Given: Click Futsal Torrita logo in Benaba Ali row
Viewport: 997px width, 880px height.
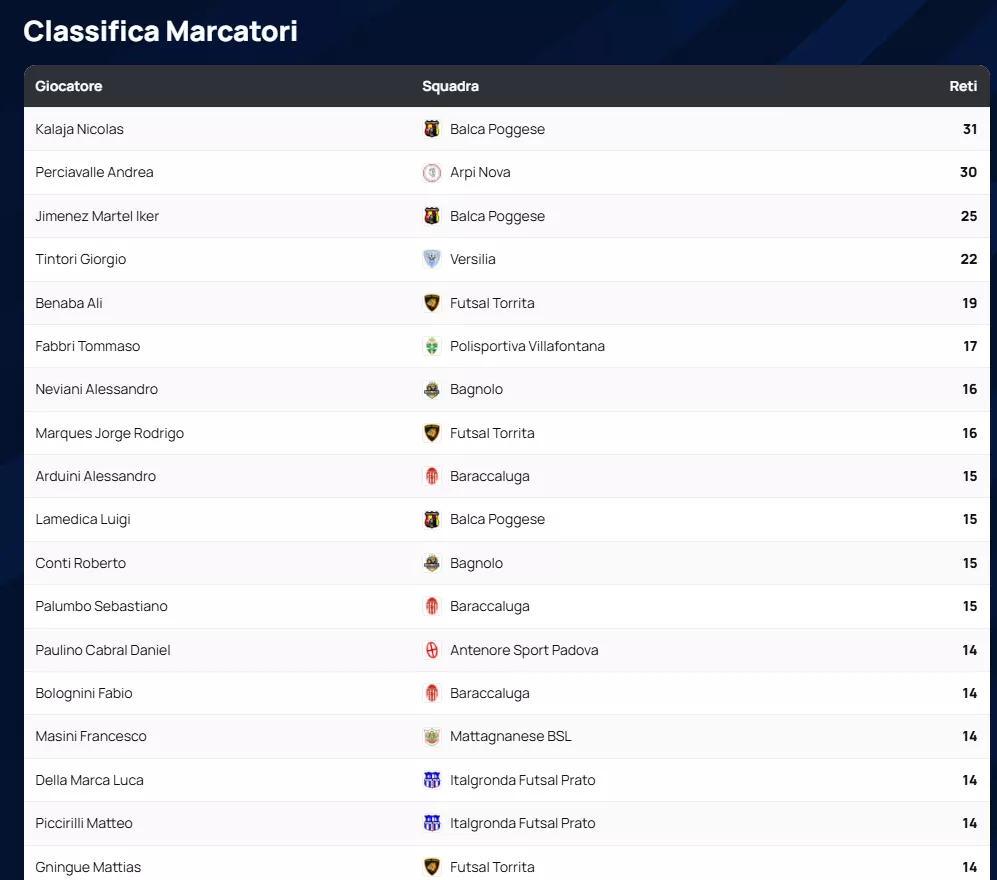Looking at the screenshot, I should tap(432, 303).
